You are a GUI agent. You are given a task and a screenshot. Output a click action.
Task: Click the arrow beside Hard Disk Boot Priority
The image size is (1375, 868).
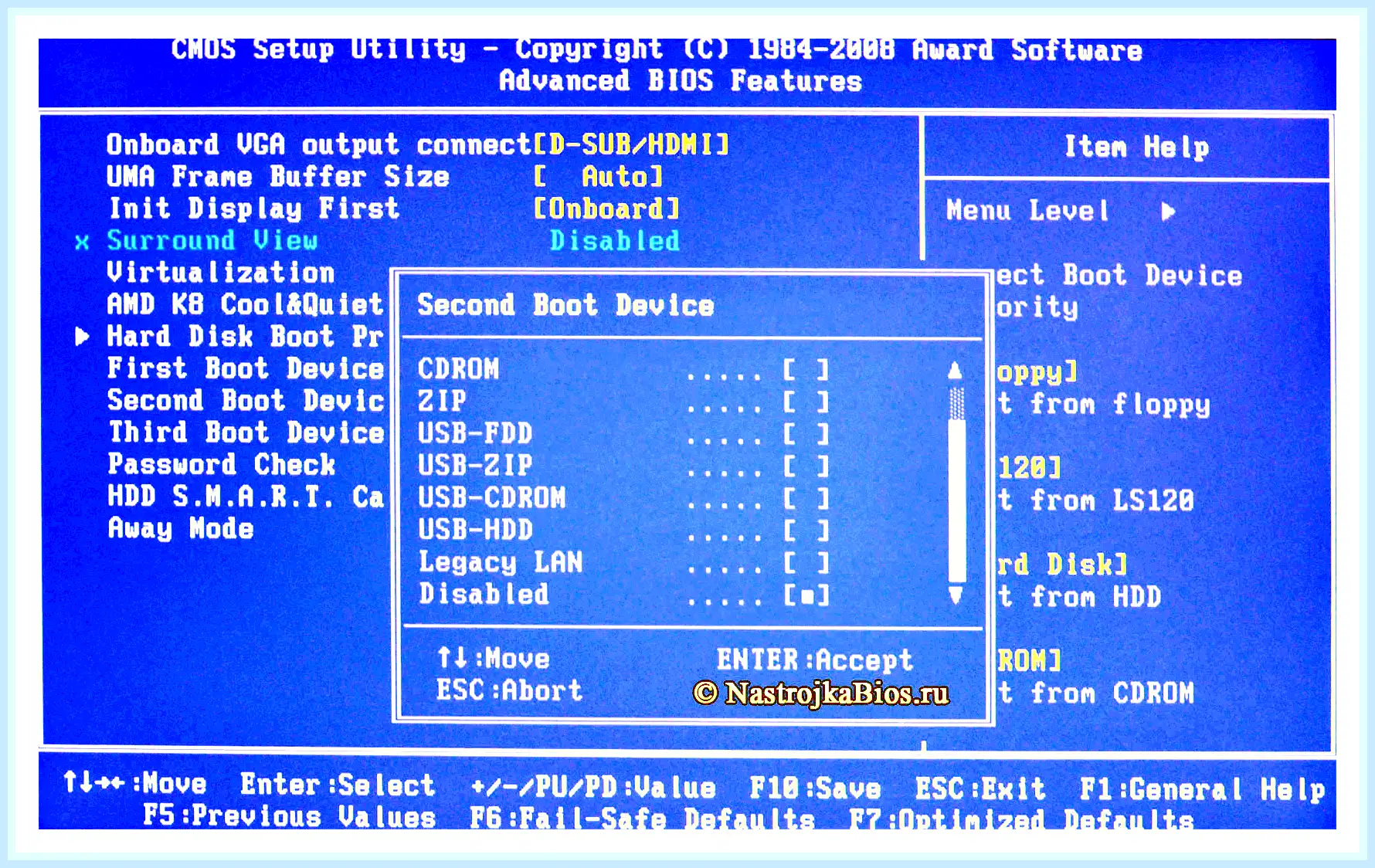(82, 337)
